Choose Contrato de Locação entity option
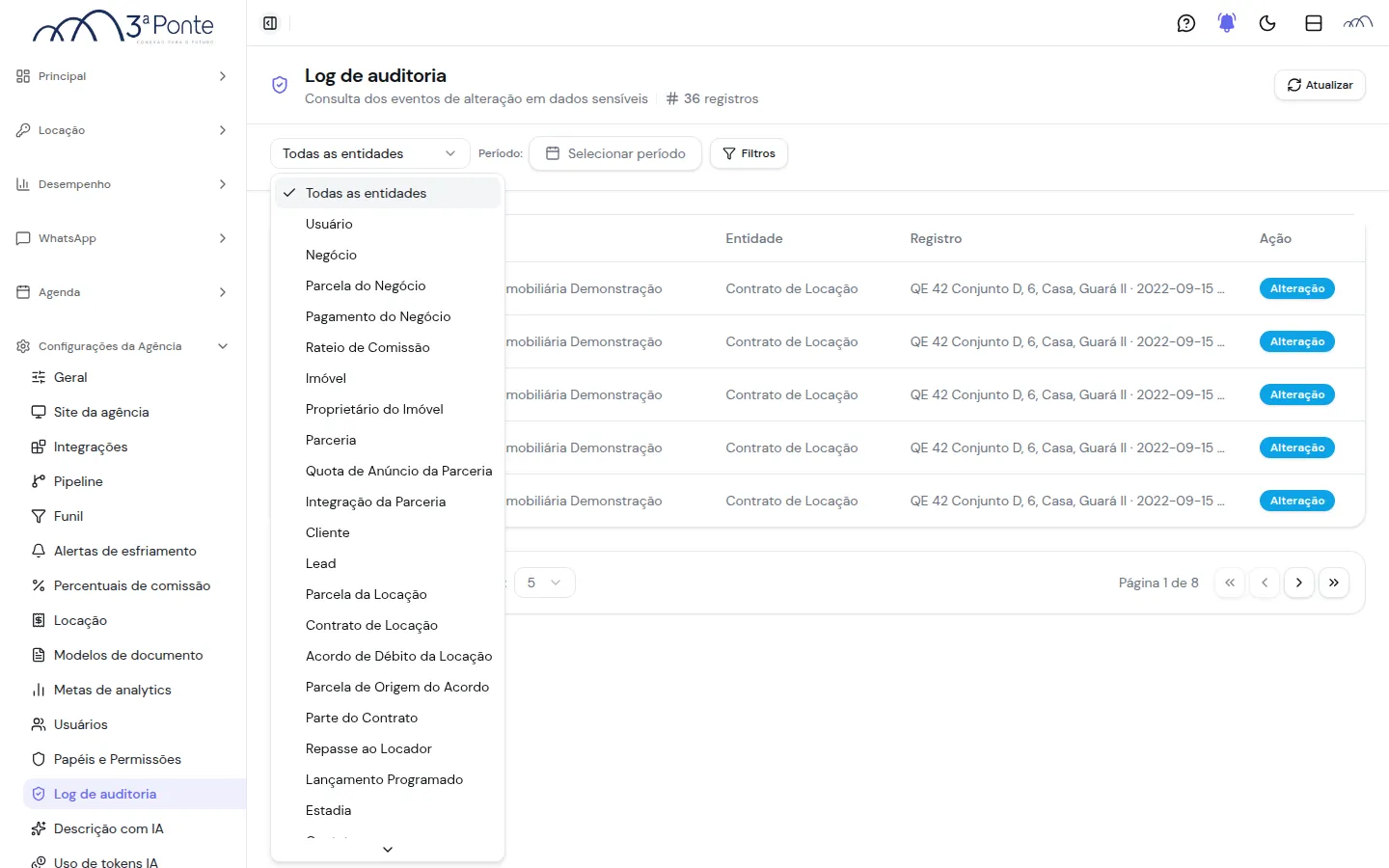1389x868 pixels. [x=388, y=625]
